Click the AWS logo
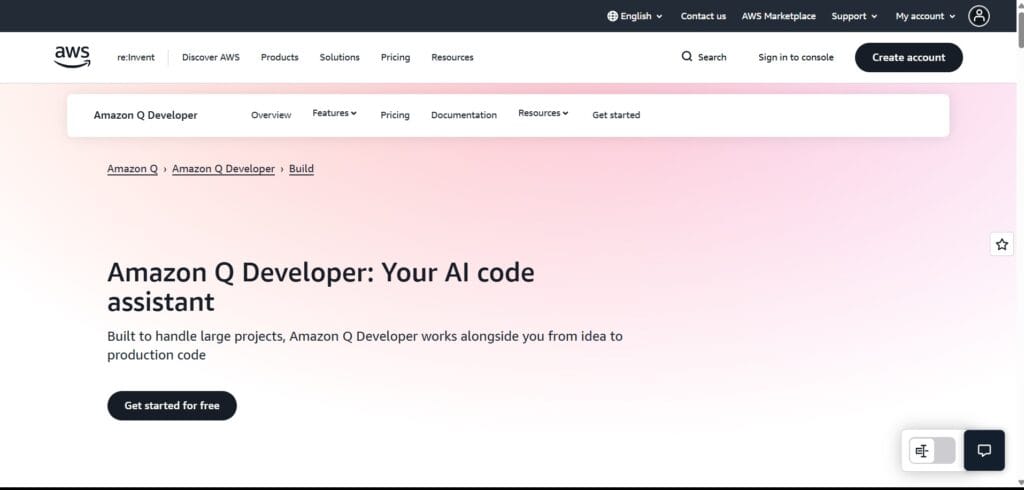The height and width of the screenshot is (490, 1024). [72, 57]
